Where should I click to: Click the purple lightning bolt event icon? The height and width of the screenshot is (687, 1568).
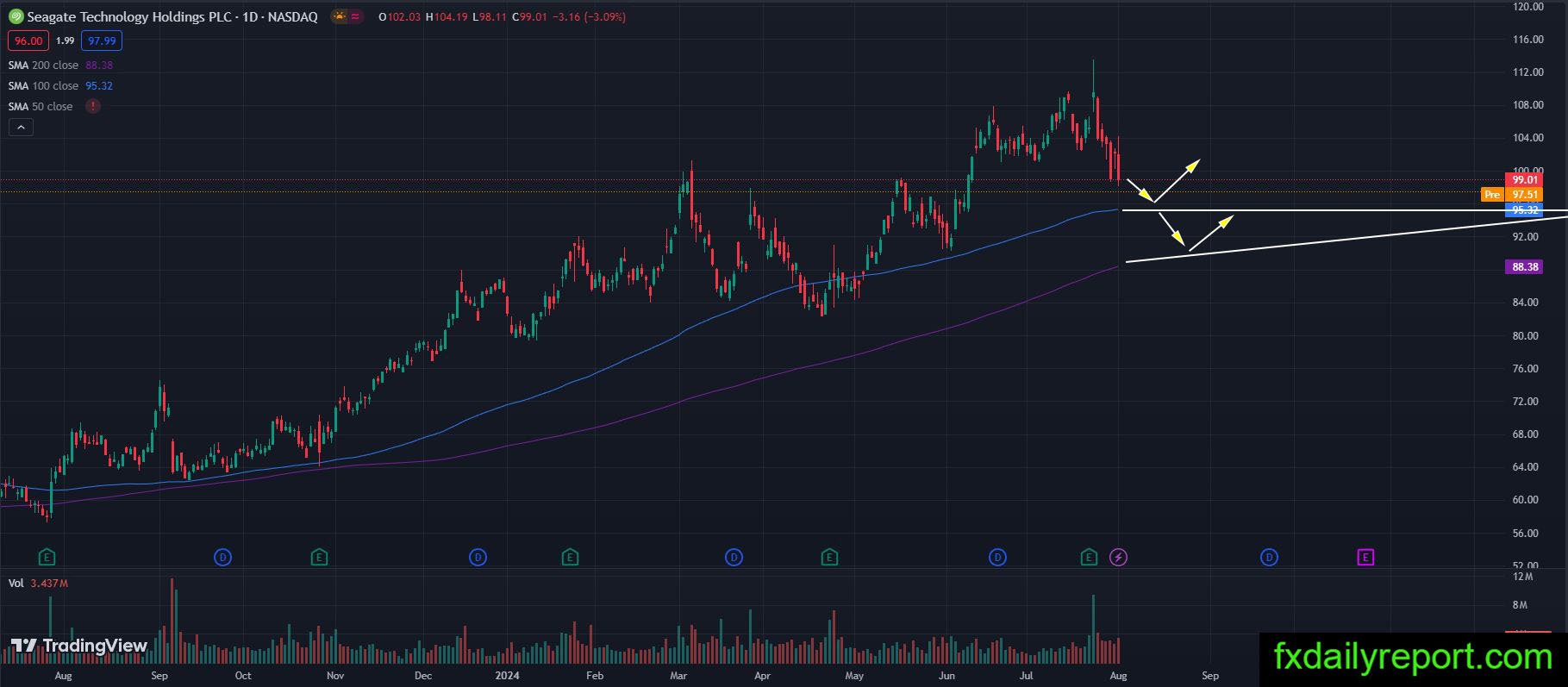(x=1118, y=557)
